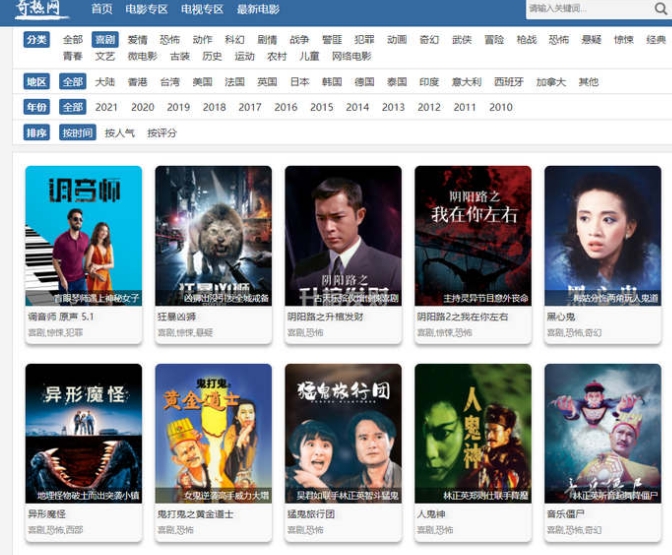Screen dimensions: 672x555
Task: Open the 首页 navigation tab
Action: coord(102,9)
